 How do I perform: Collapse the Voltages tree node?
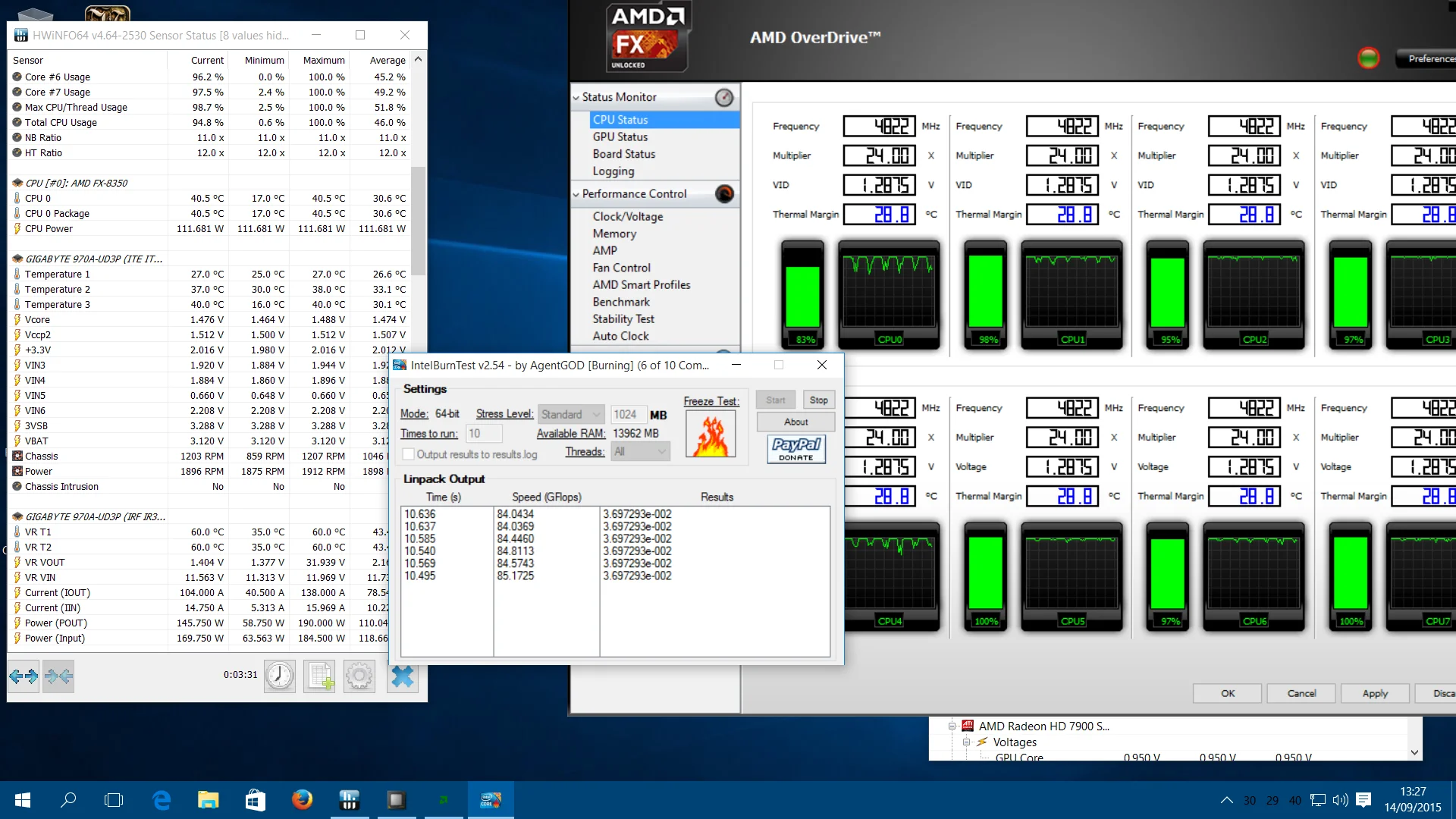967,742
